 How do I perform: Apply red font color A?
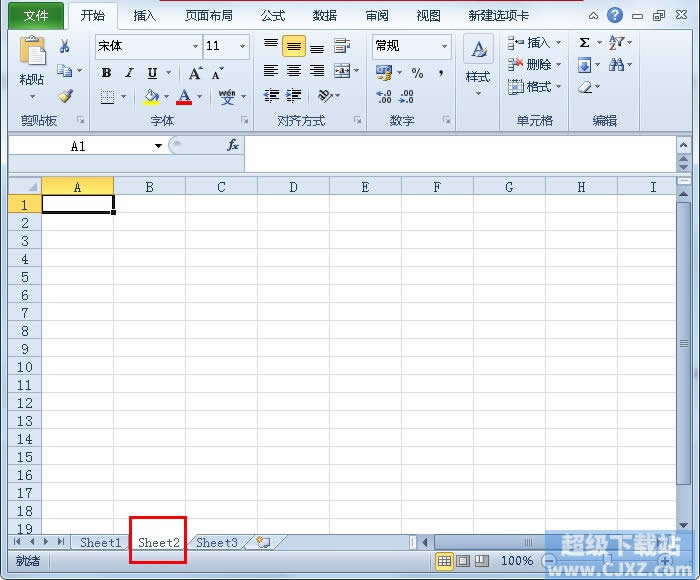(x=184, y=97)
